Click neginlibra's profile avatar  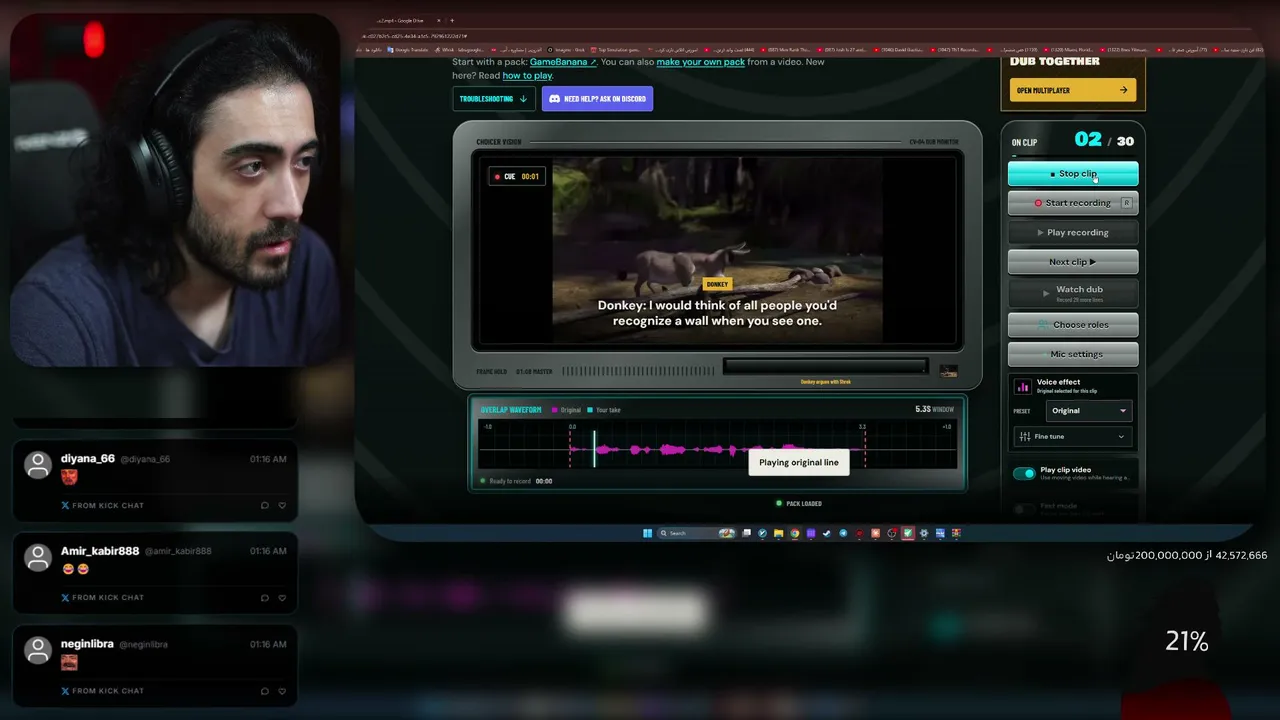point(38,650)
